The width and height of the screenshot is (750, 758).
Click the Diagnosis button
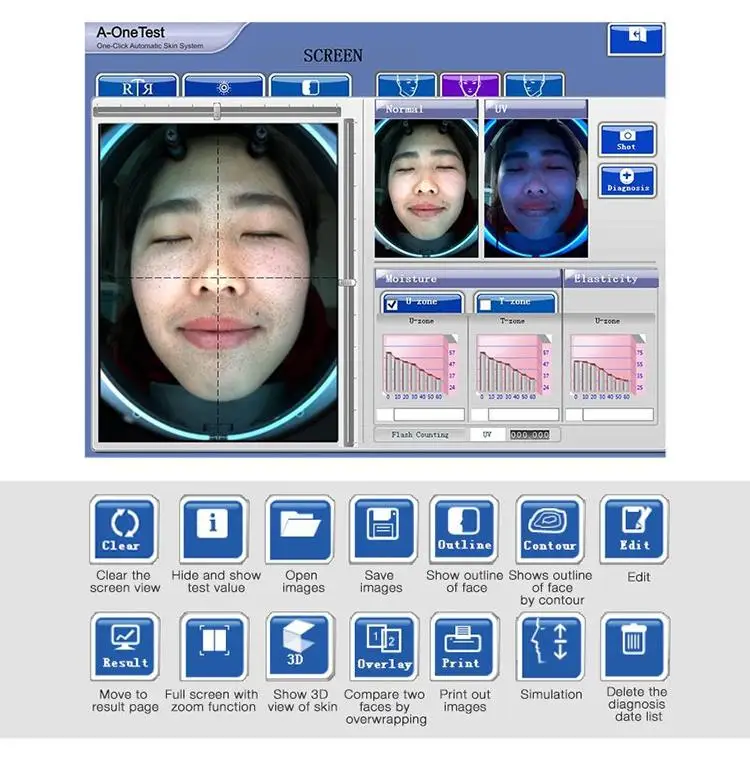[627, 181]
